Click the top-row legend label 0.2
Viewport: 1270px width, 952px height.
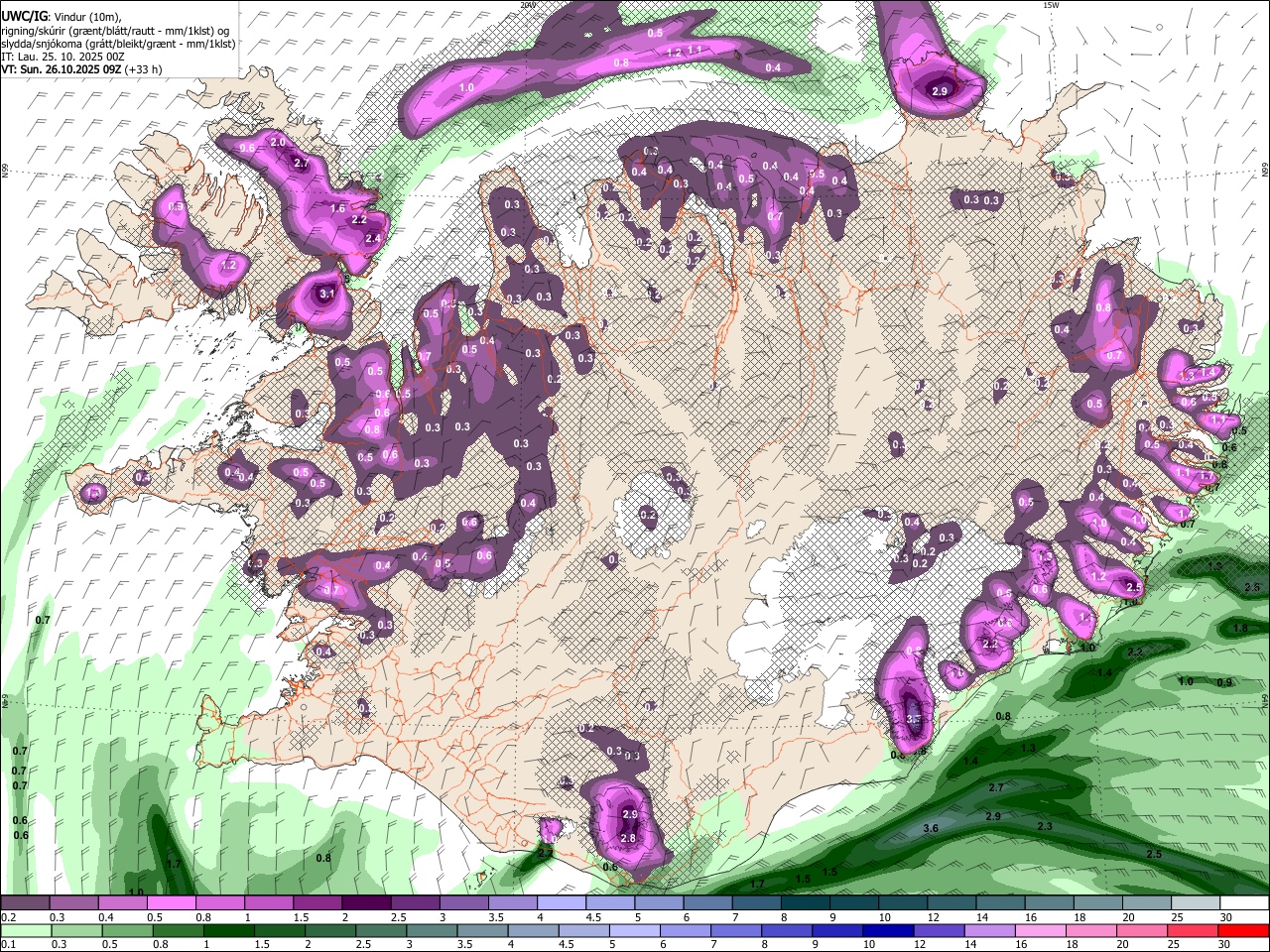[7, 917]
